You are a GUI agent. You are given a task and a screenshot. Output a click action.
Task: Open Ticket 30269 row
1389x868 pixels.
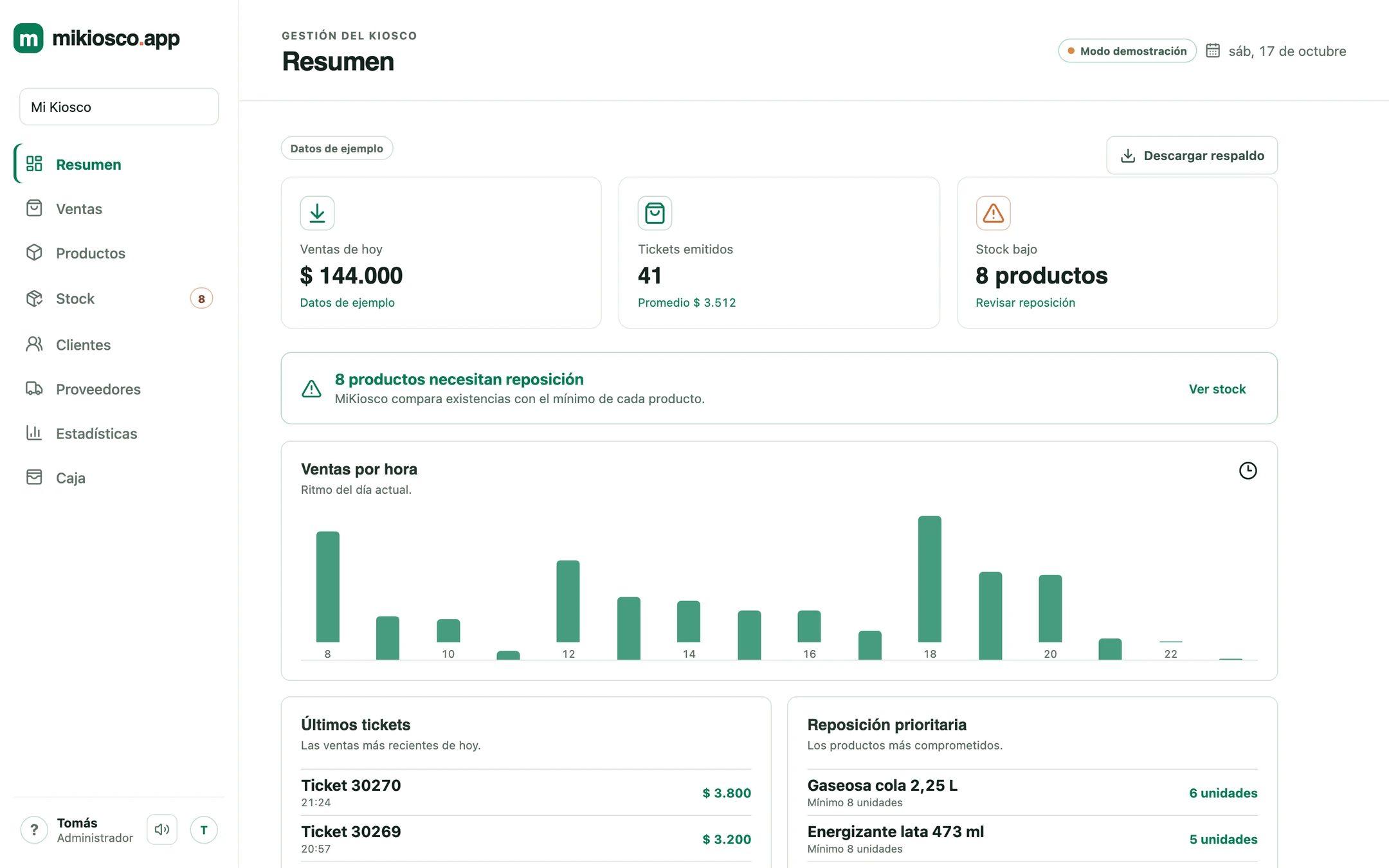526,839
